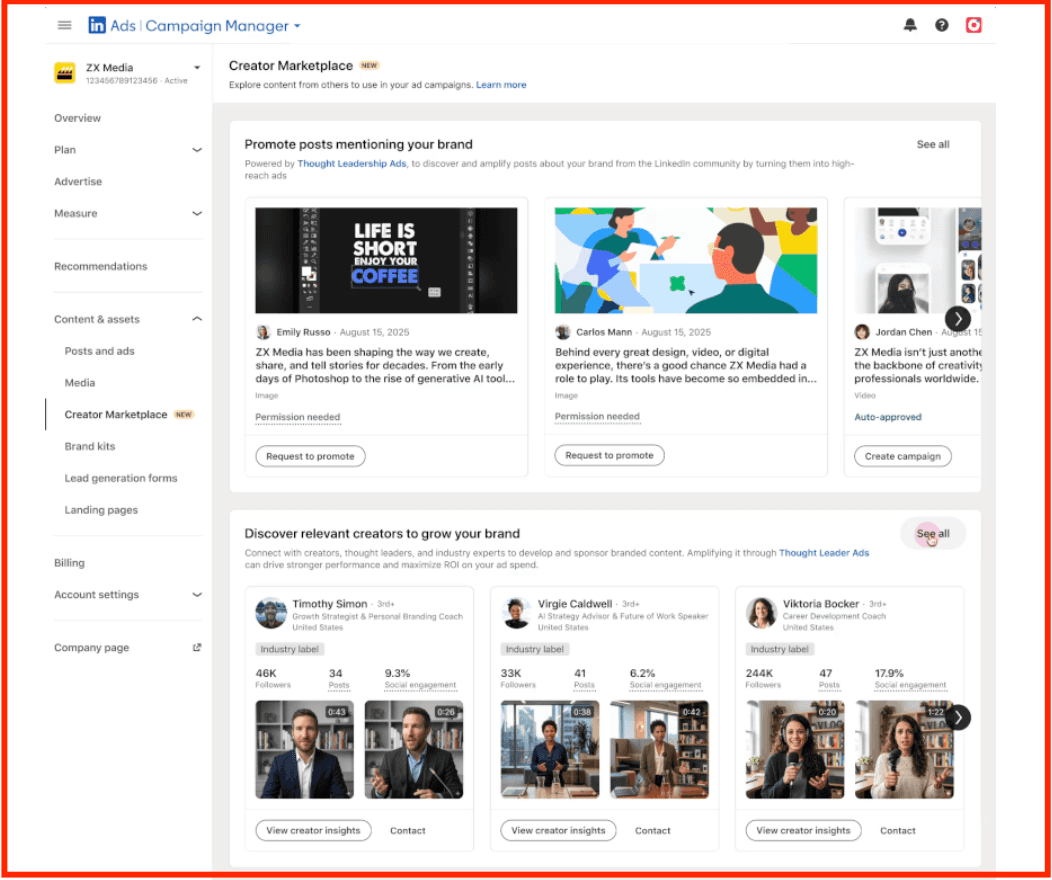View creator insights for Viktoria Bocker
Screen dimensions: 1052x880
803,830
